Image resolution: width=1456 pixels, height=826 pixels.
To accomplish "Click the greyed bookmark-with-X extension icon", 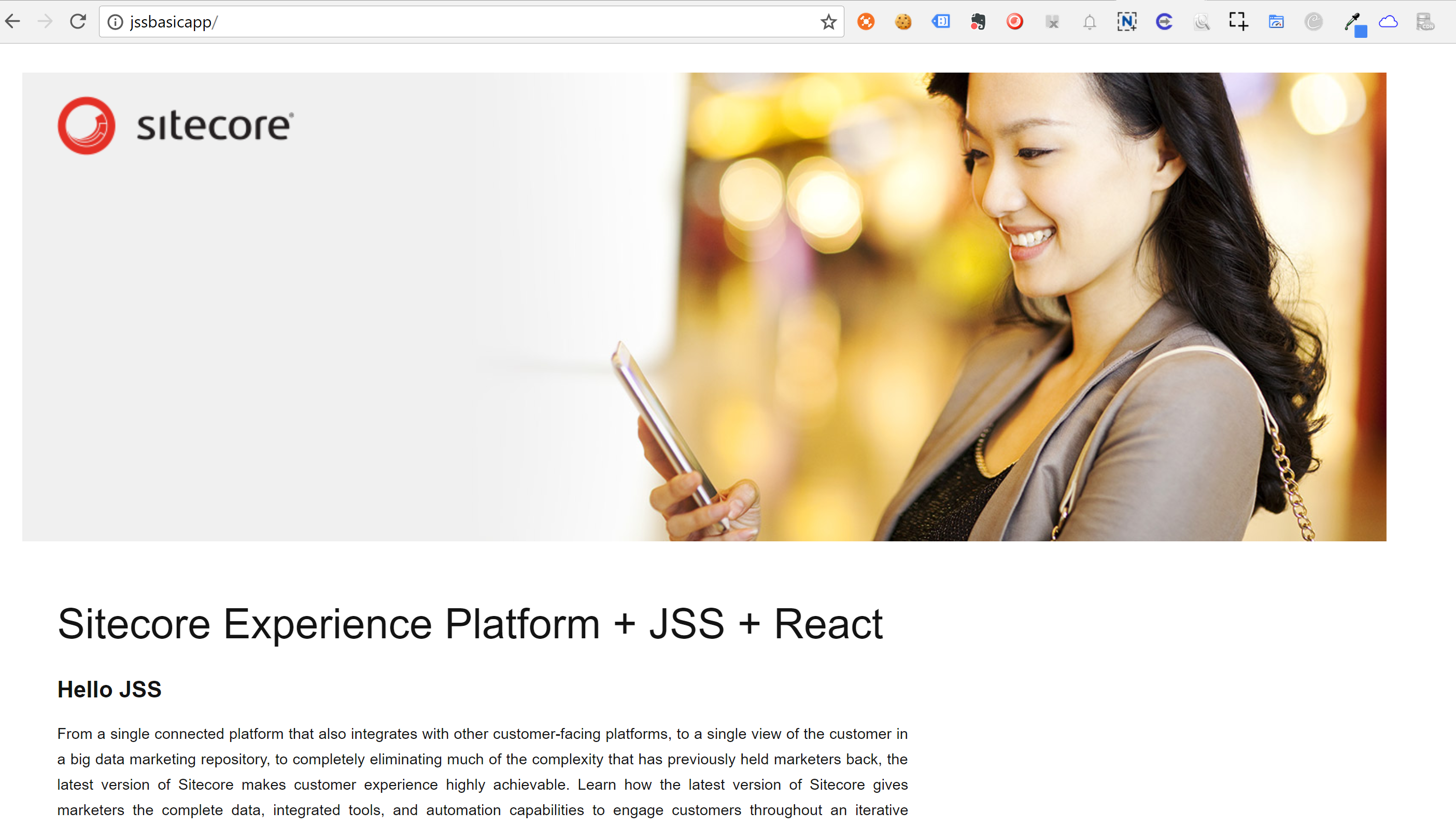I will coord(1052,22).
